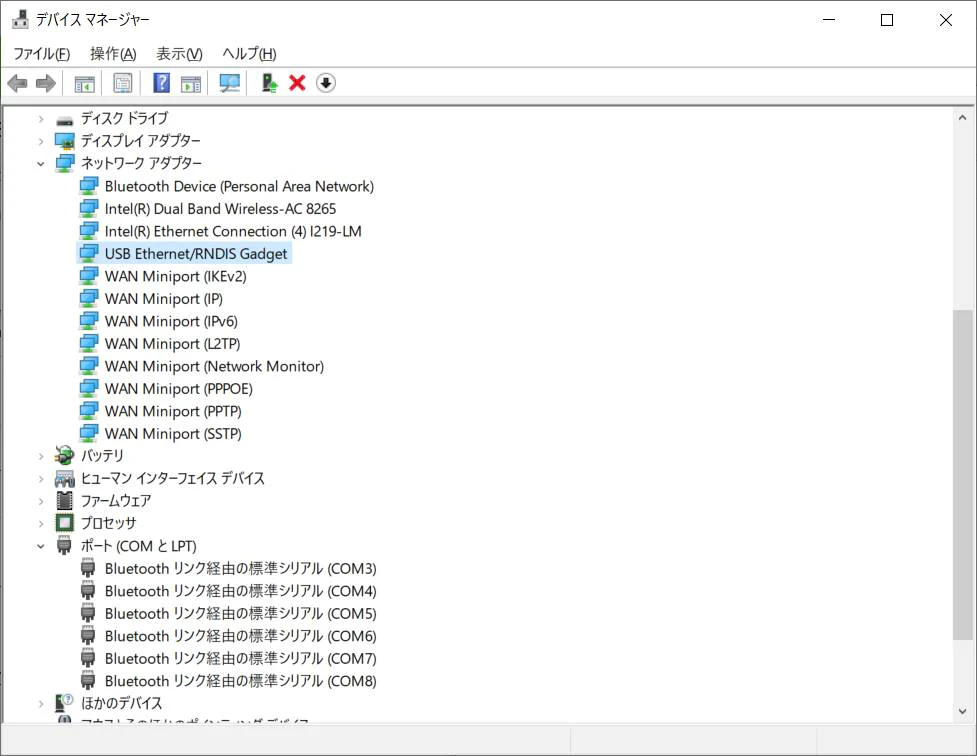Expand the ディスク ドライブ node

[41, 118]
